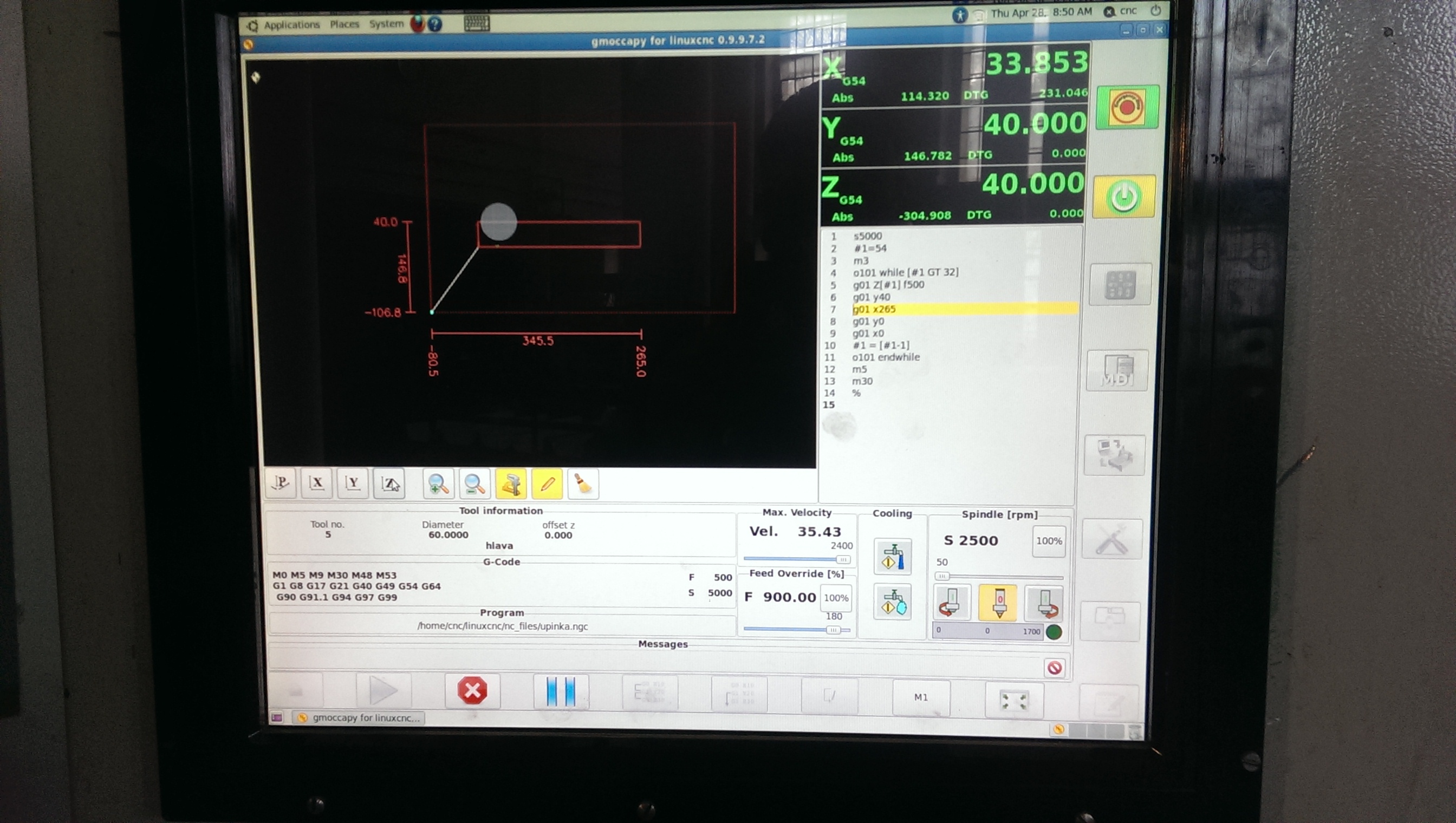Toggle the machine power button
The width and height of the screenshot is (1456, 823).
(1123, 197)
